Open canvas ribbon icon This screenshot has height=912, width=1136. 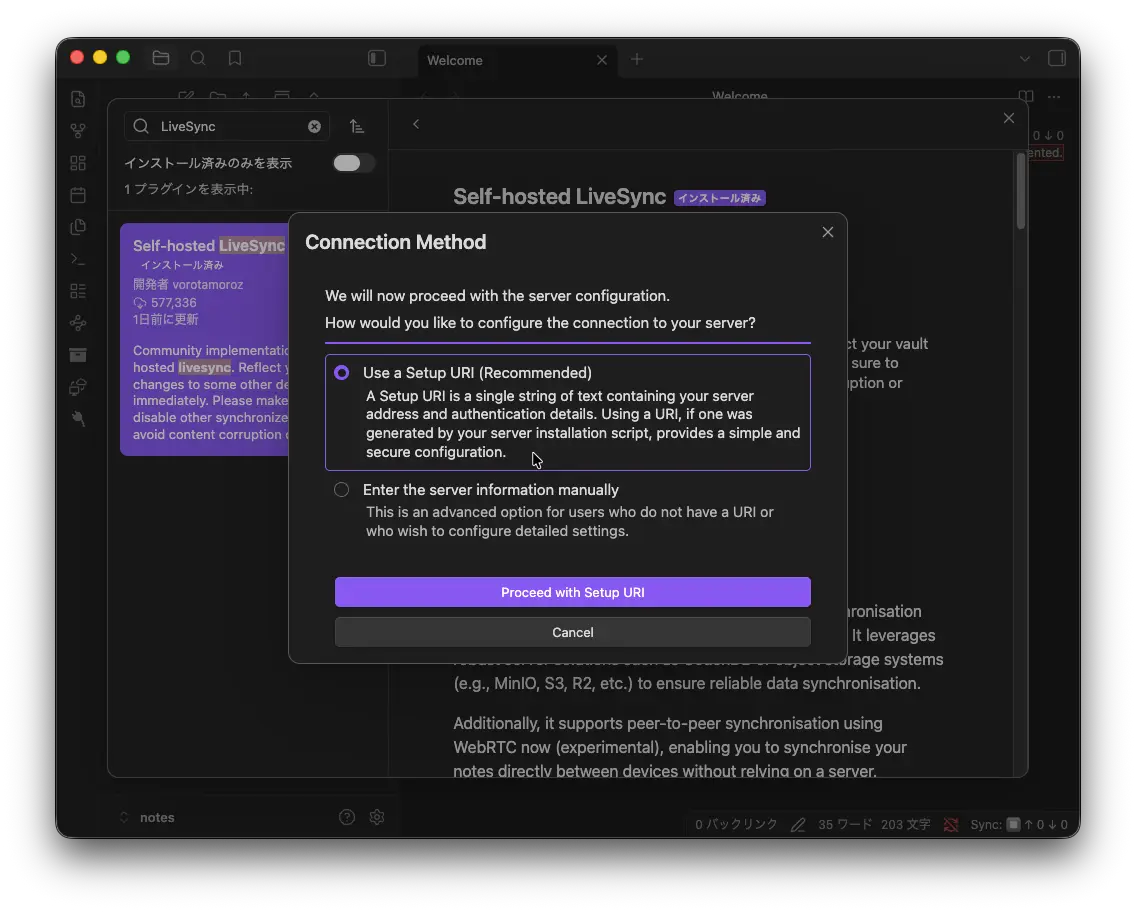click(78, 163)
